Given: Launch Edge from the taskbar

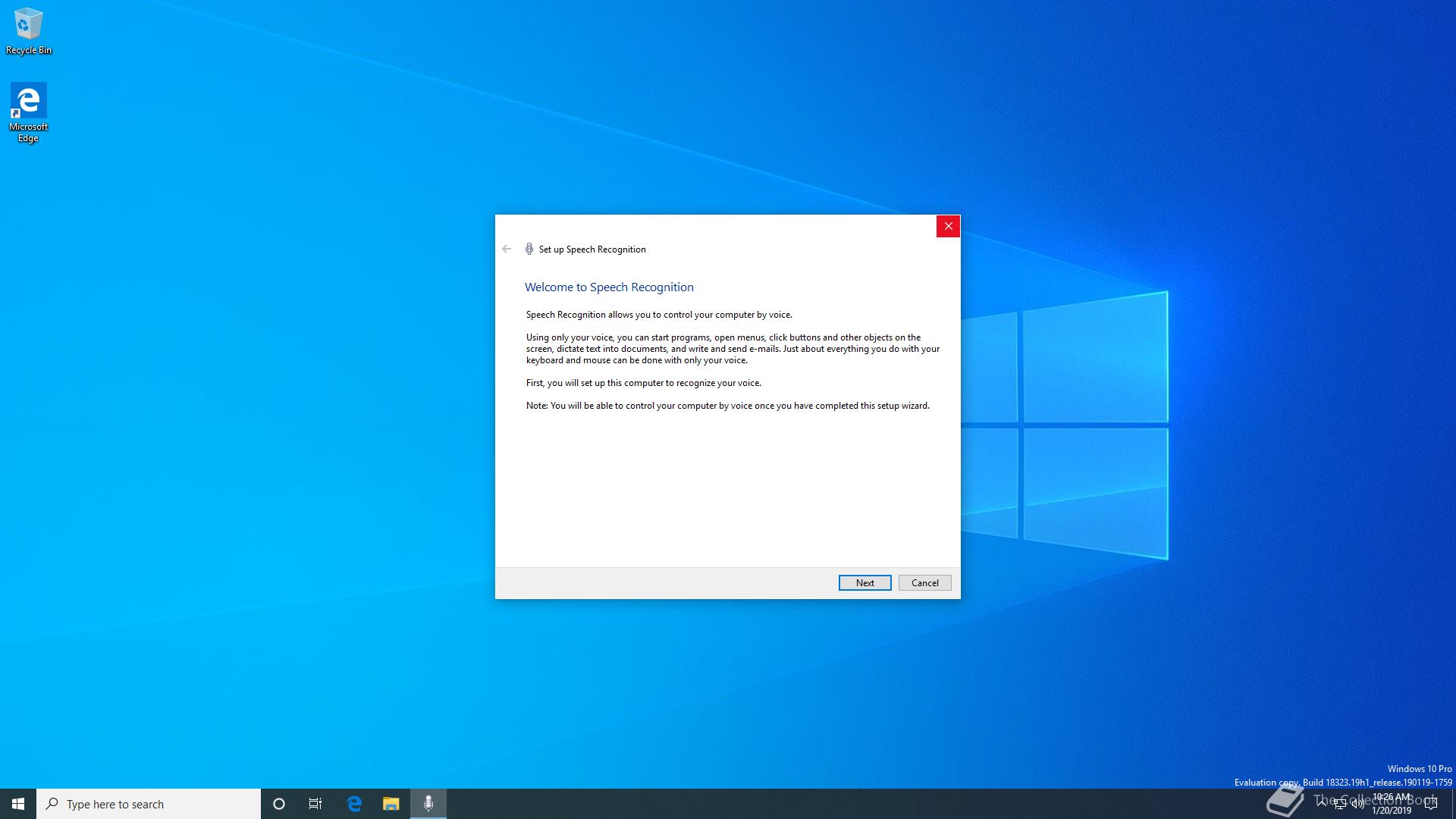Looking at the screenshot, I should pyautogui.click(x=354, y=804).
